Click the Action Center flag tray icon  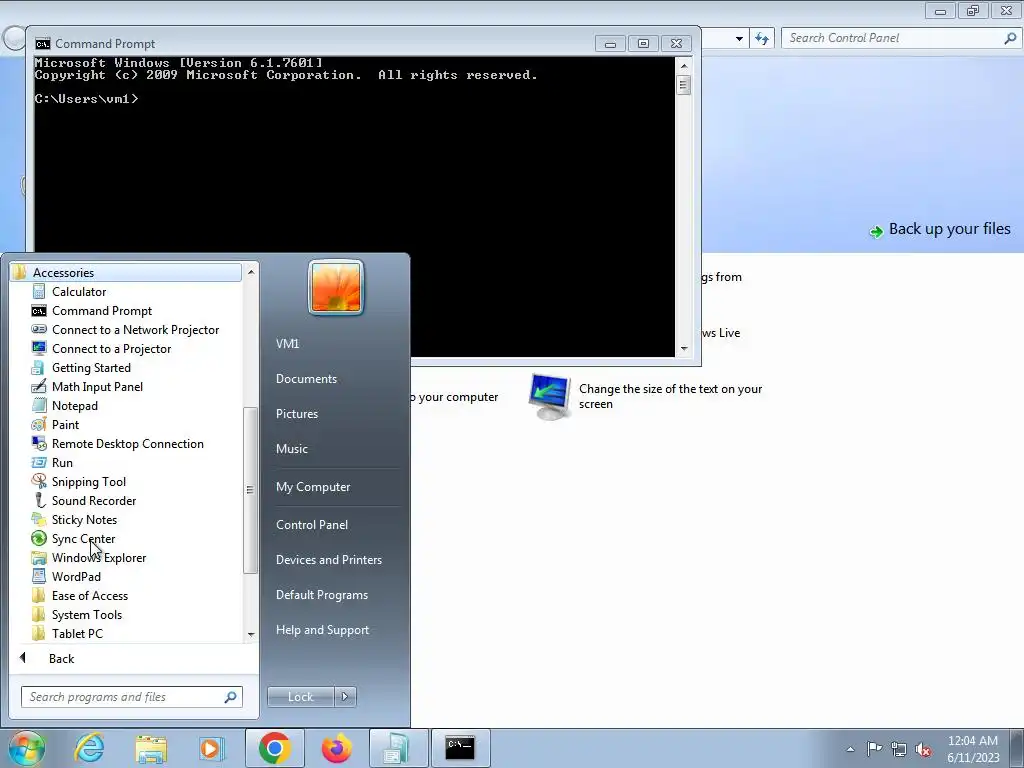[x=874, y=748]
